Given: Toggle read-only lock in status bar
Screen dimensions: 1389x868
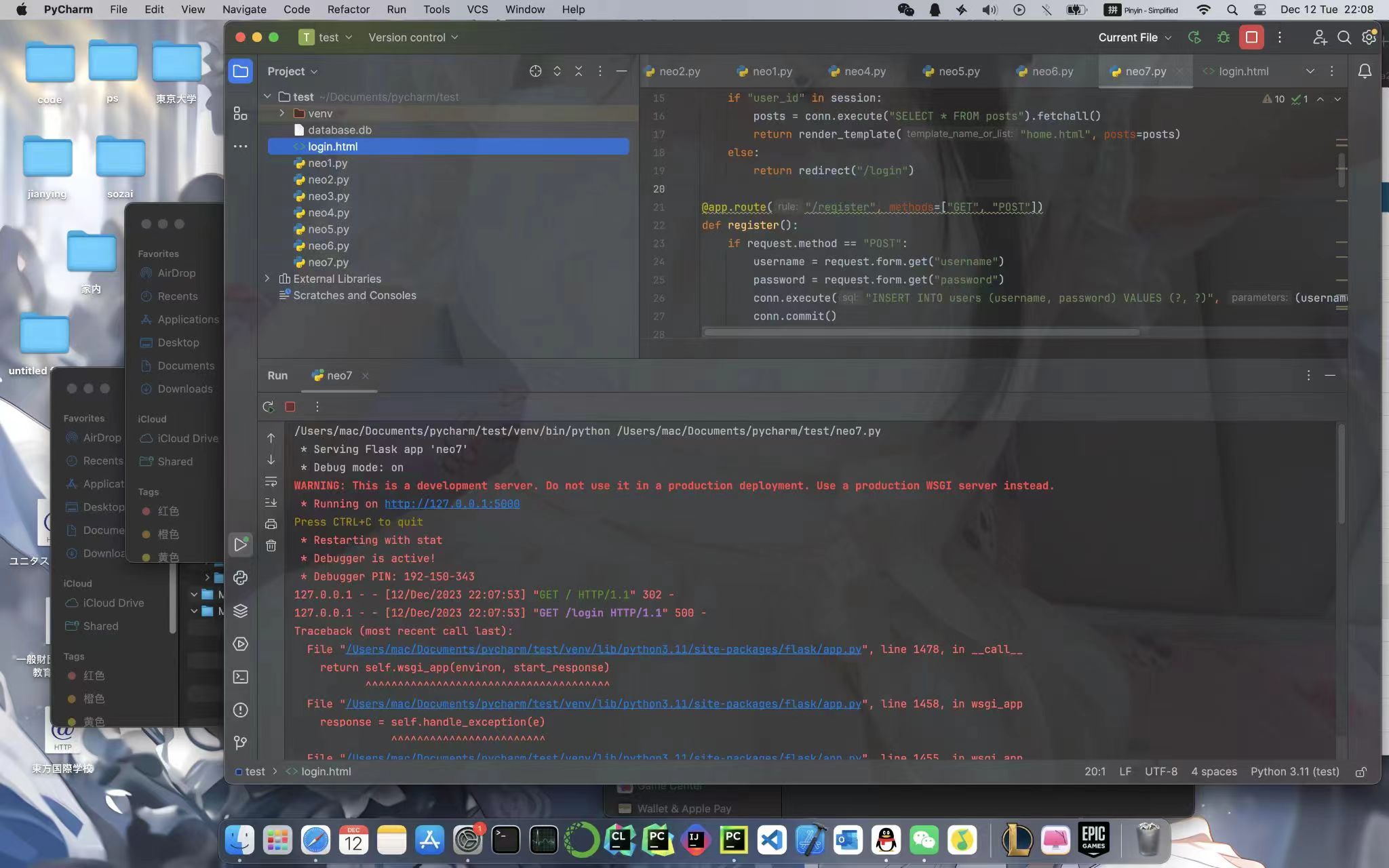Looking at the screenshot, I should [1361, 772].
